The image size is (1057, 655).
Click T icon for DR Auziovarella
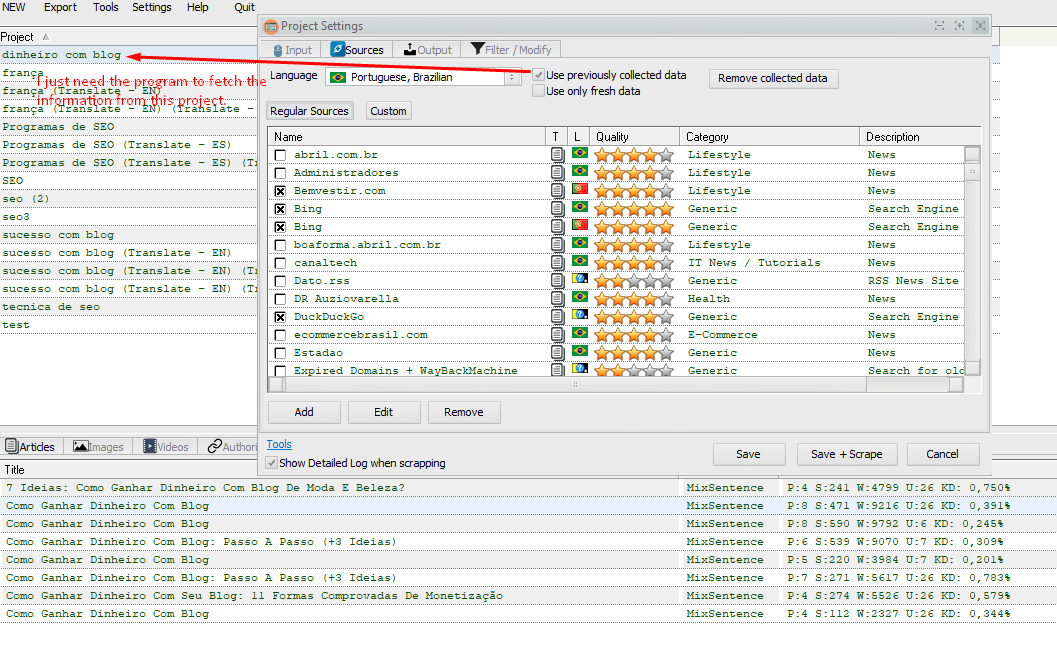click(x=557, y=299)
